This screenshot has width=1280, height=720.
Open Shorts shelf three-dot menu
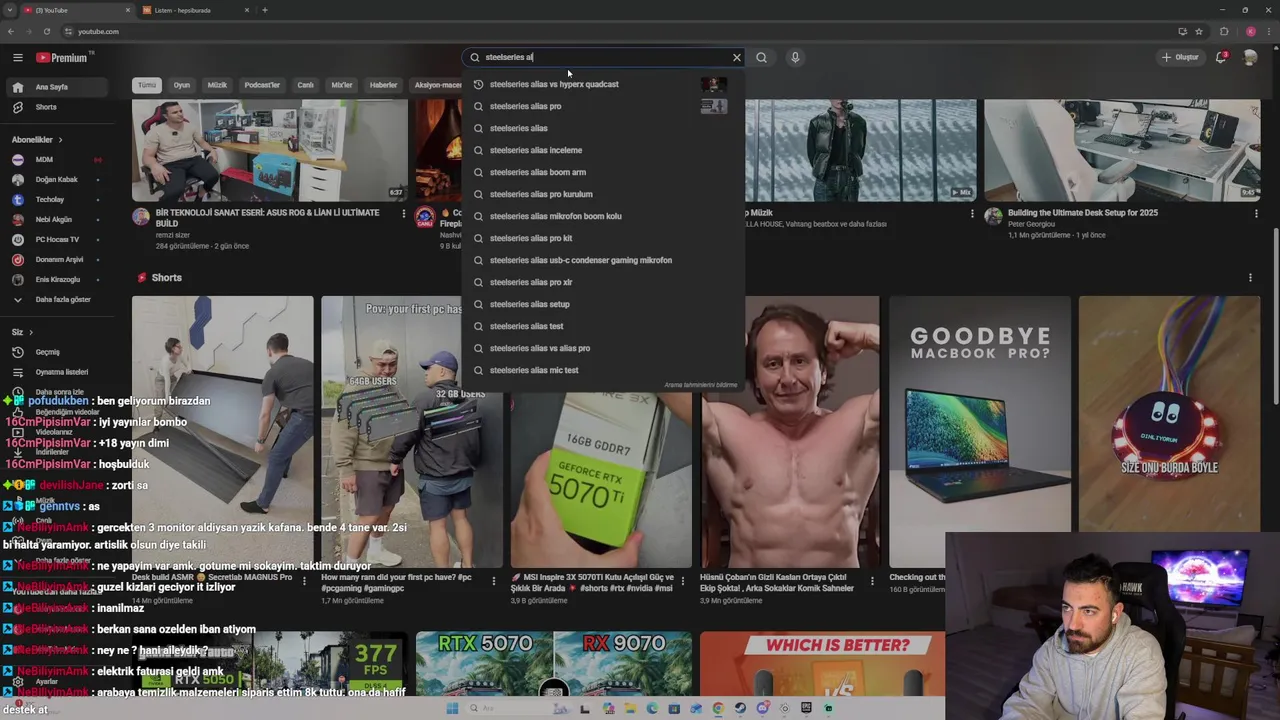(1250, 278)
